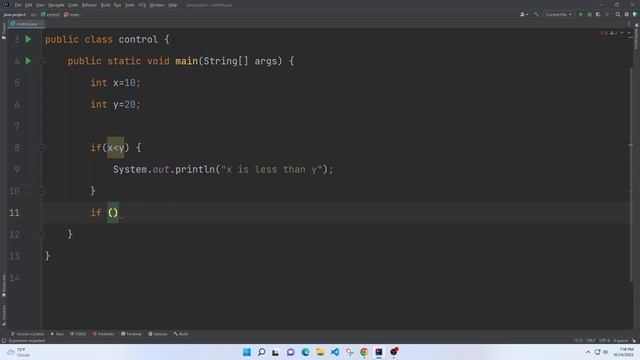Viewport: 640px width, 360px height.
Task: Open the JetBrains Toolbox icon in toolbar
Action: pos(635,14)
